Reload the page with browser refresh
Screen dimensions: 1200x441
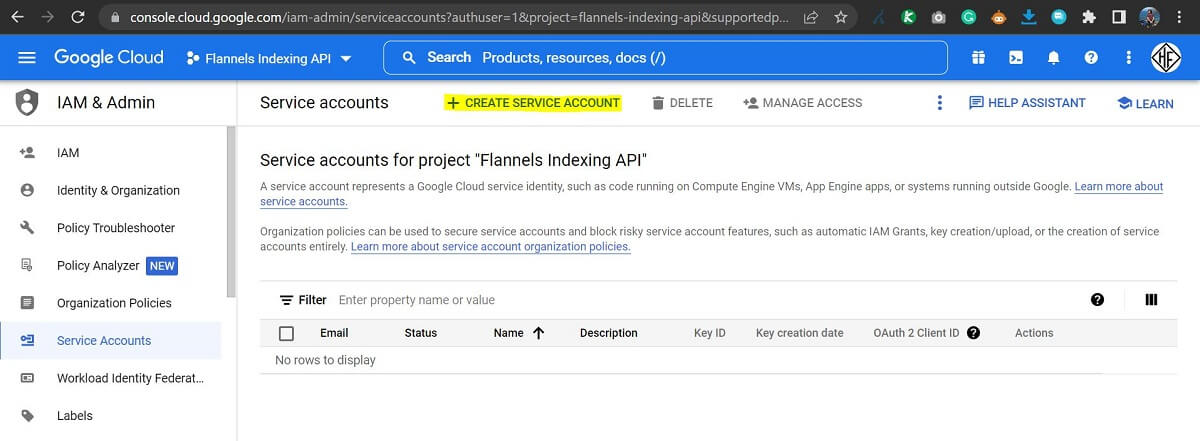click(82, 17)
